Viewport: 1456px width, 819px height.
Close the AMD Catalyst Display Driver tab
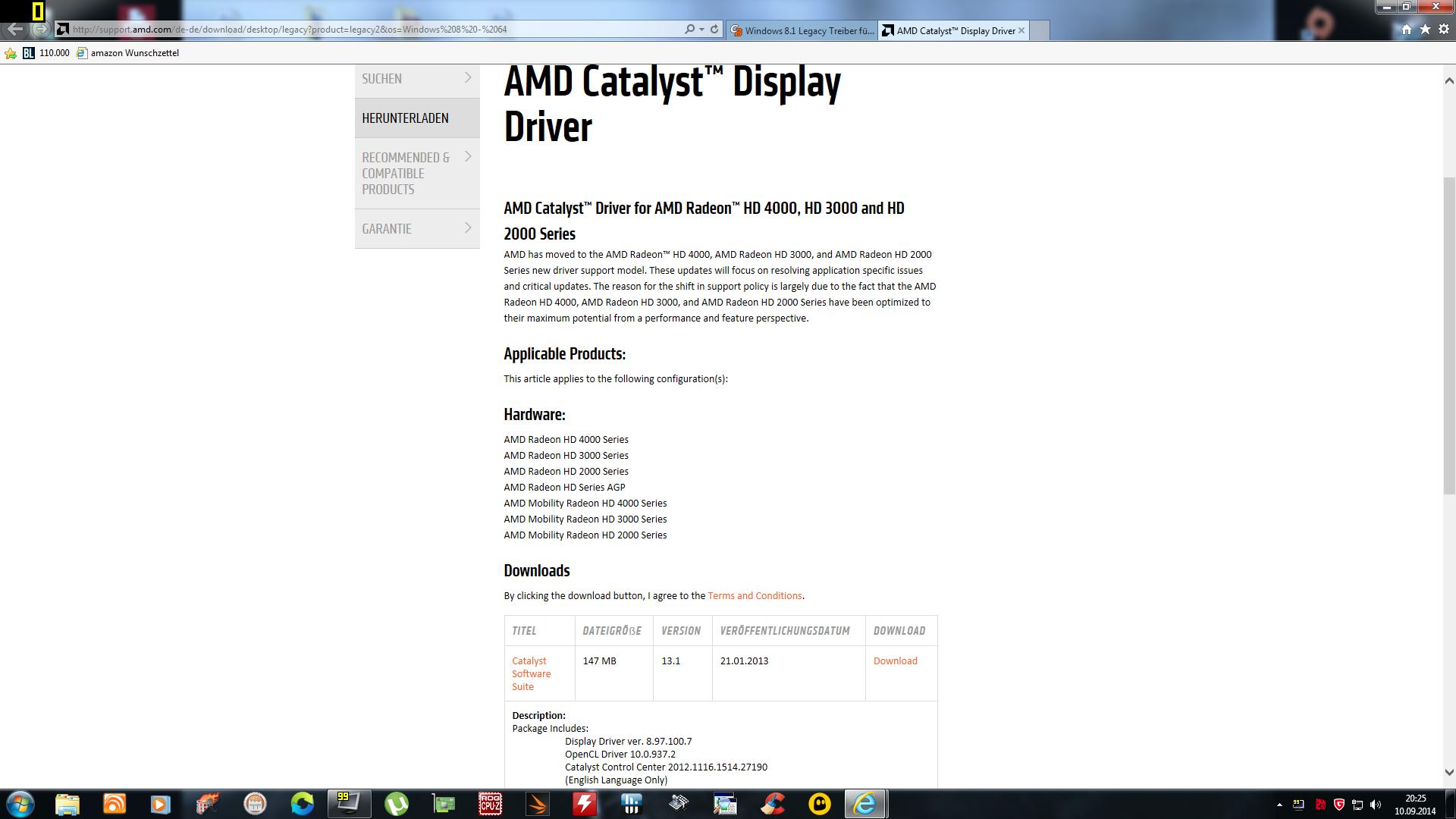[1021, 31]
